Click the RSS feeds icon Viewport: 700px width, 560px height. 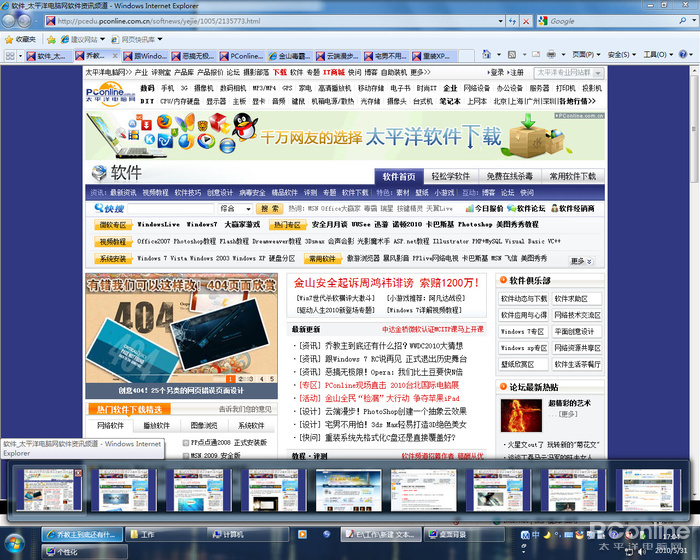pos(512,54)
